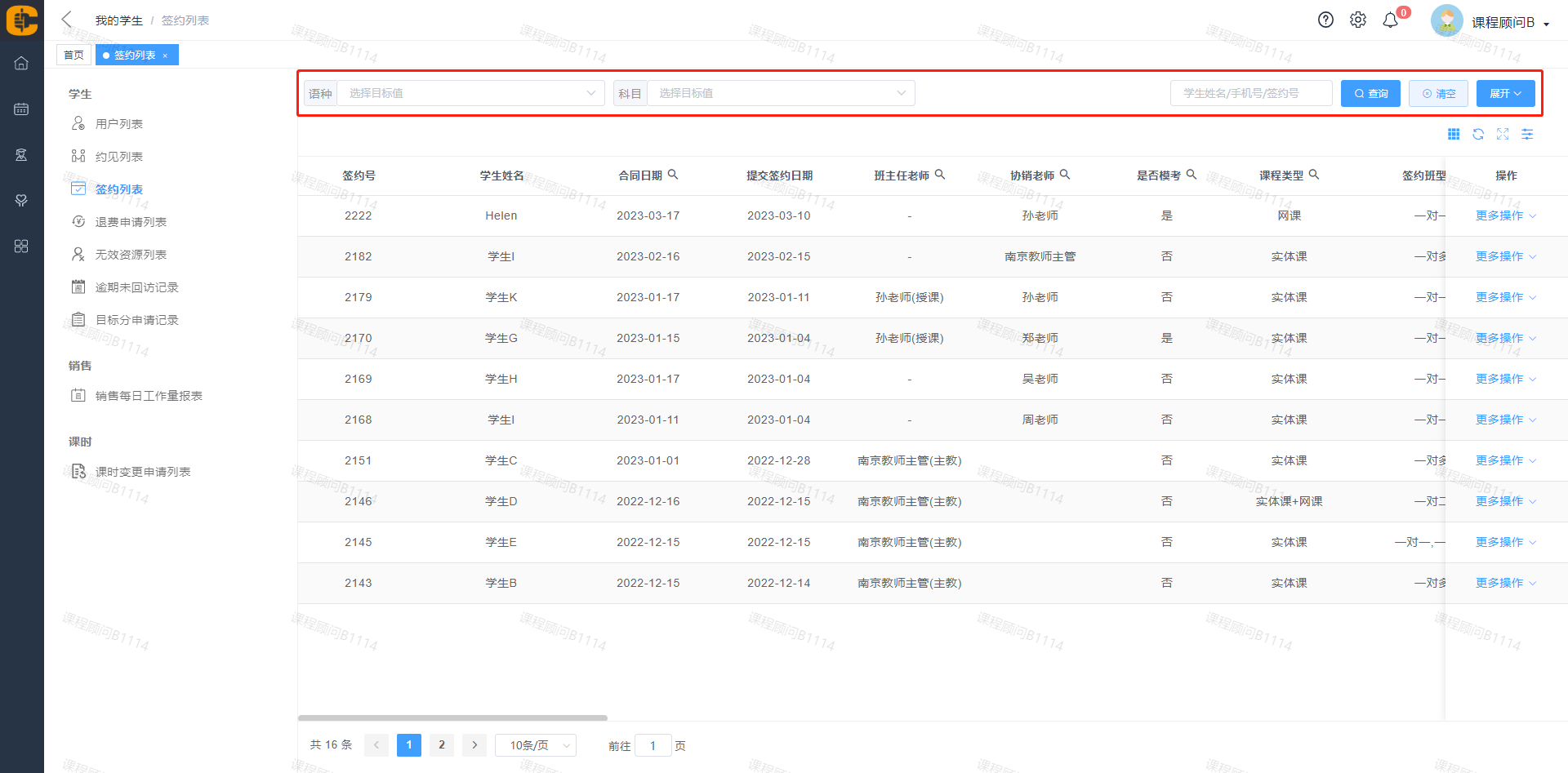Click the back arrow in the header
1568x773 pixels.
[67, 20]
